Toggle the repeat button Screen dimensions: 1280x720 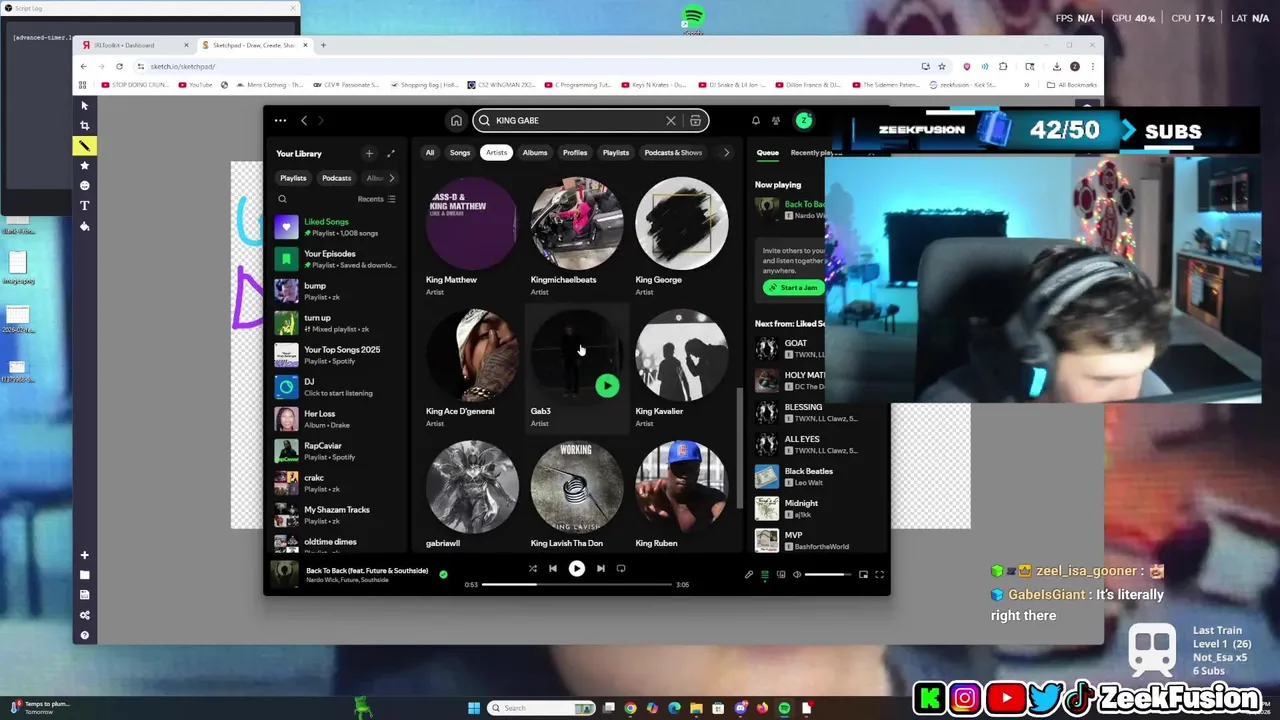[x=621, y=568]
